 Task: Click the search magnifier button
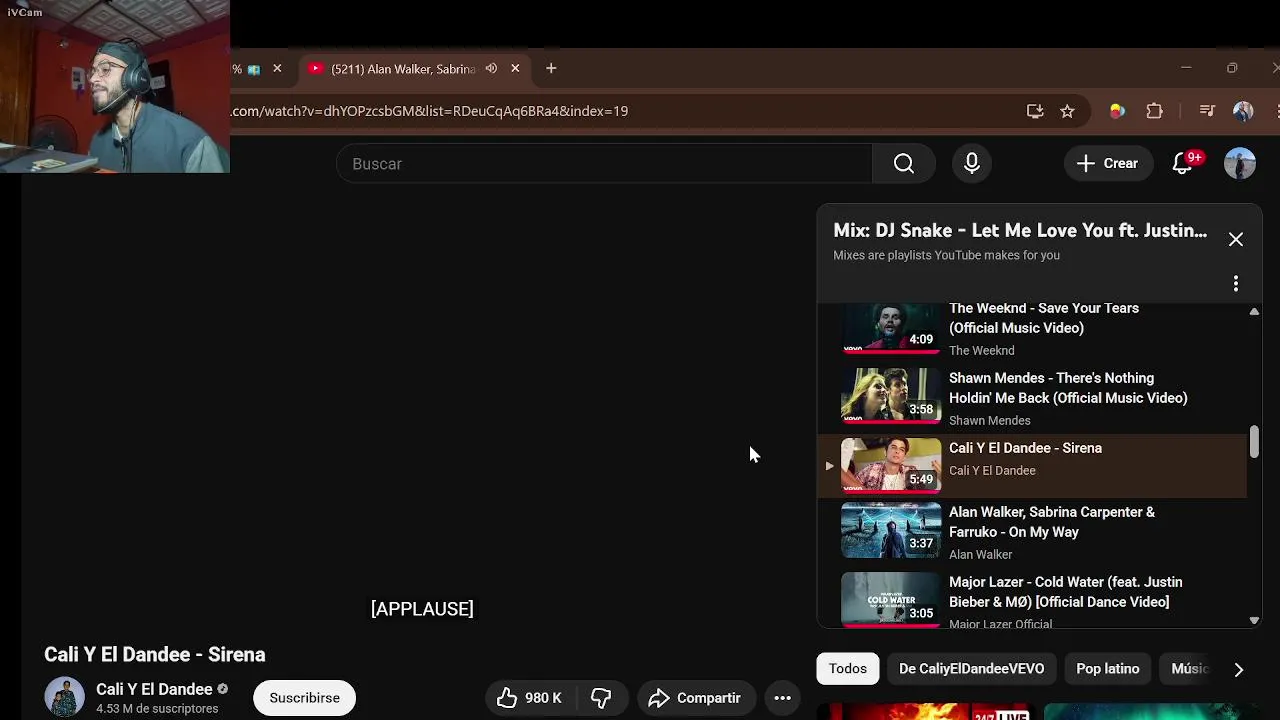[904, 164]
